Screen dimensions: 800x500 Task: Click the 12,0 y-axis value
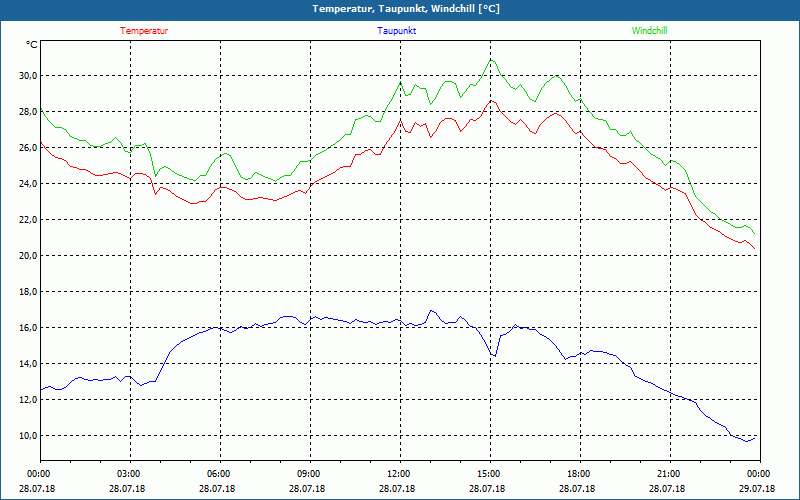click(29, 399)
